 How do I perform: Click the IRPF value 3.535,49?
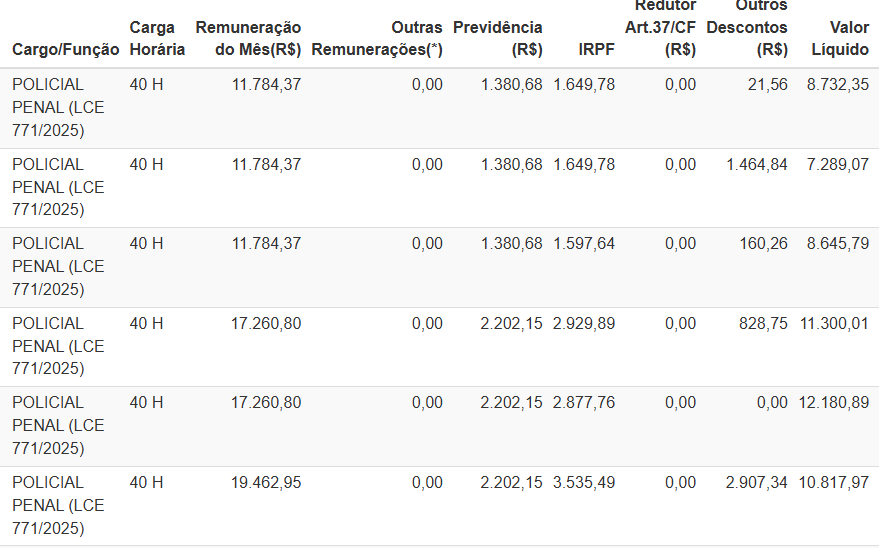pyautogui.click(x=584, y=482)
